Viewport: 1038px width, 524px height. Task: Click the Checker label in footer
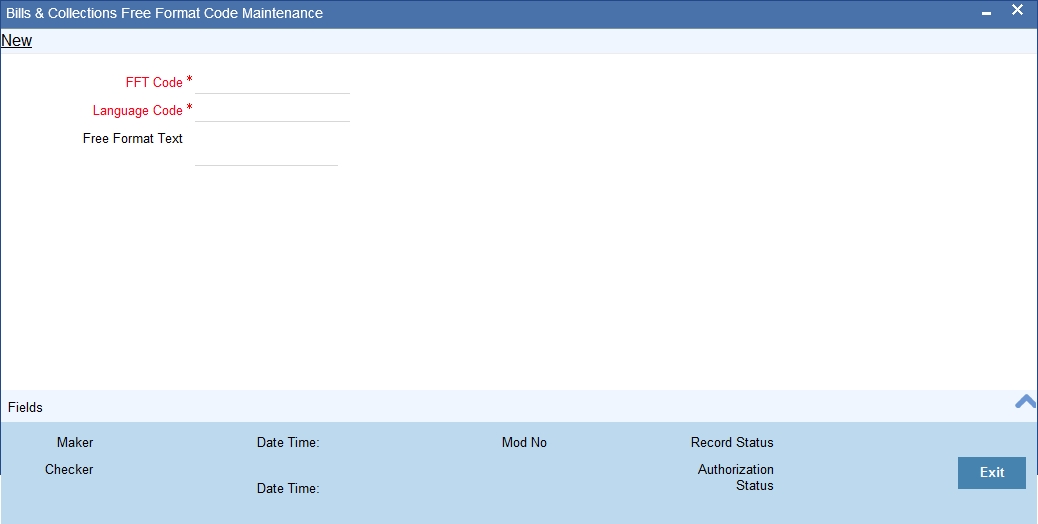point(69,470)
